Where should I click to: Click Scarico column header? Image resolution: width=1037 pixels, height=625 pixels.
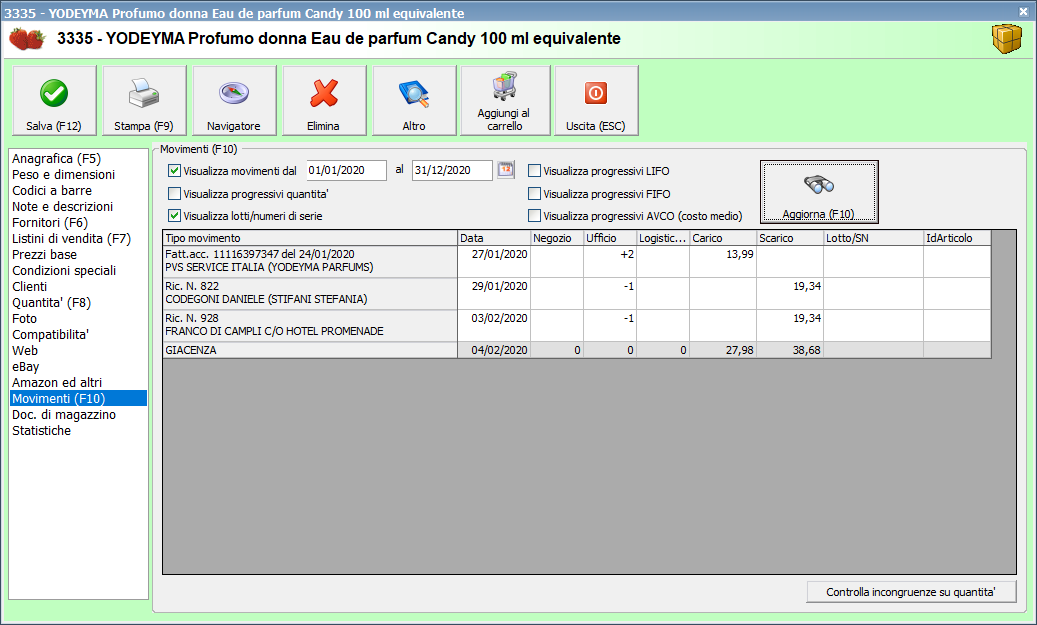[790, 238]
